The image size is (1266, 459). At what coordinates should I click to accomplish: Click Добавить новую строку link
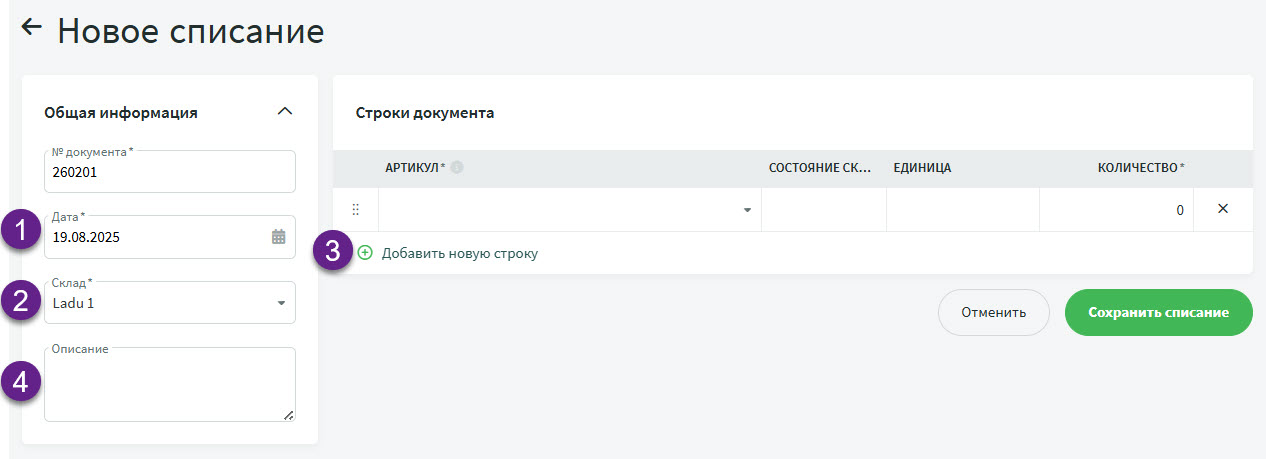pos(460,254)
